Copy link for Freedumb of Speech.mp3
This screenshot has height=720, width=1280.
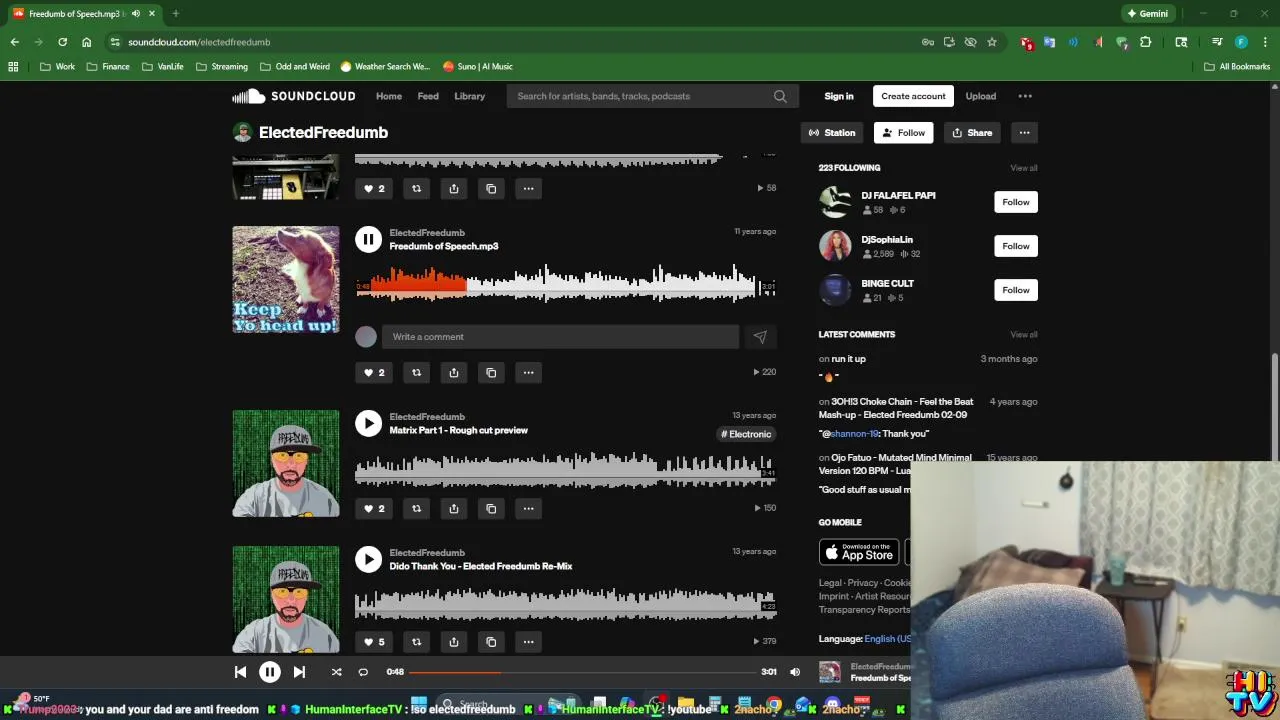491,372
